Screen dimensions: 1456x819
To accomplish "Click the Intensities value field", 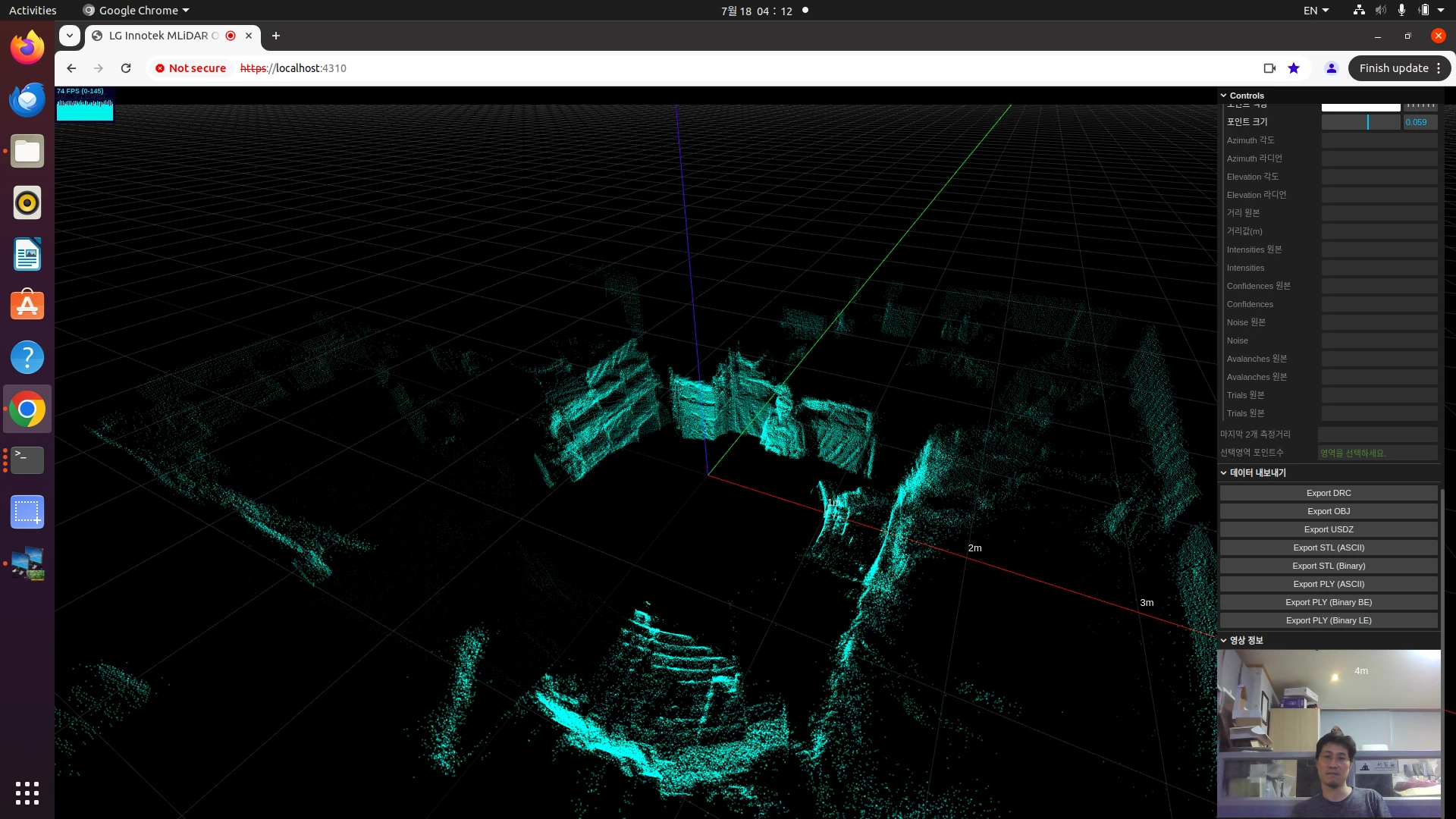I will 1379,268.
